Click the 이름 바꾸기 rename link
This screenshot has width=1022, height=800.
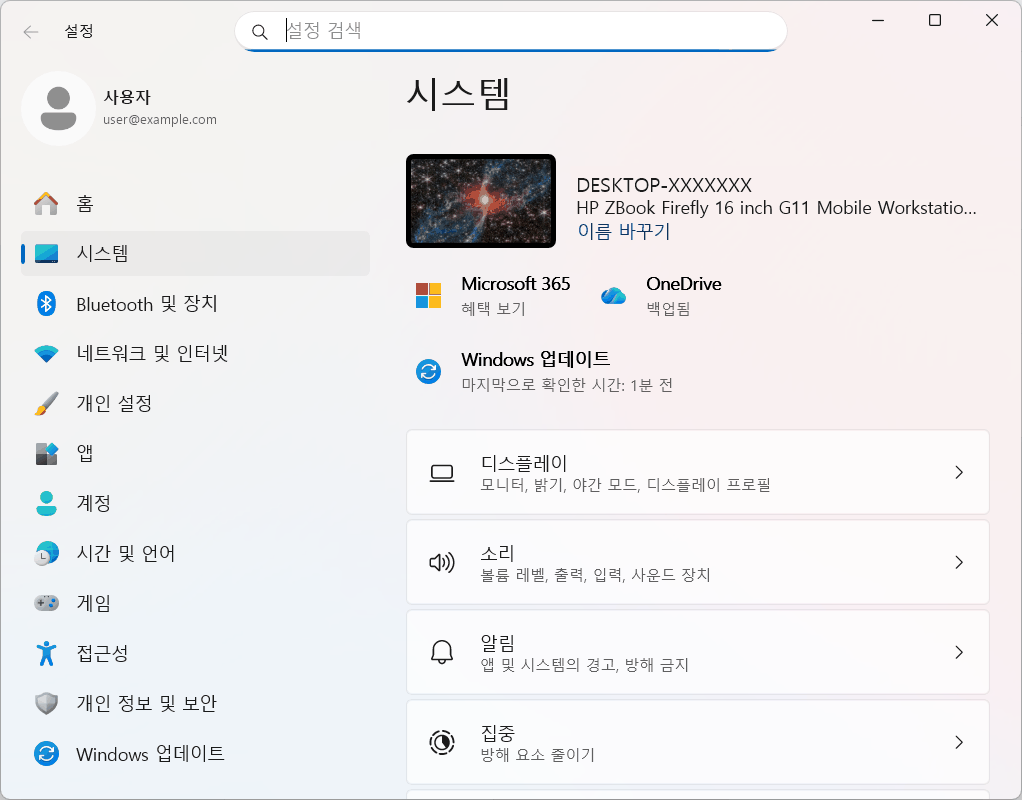click(x=624, y=231)
